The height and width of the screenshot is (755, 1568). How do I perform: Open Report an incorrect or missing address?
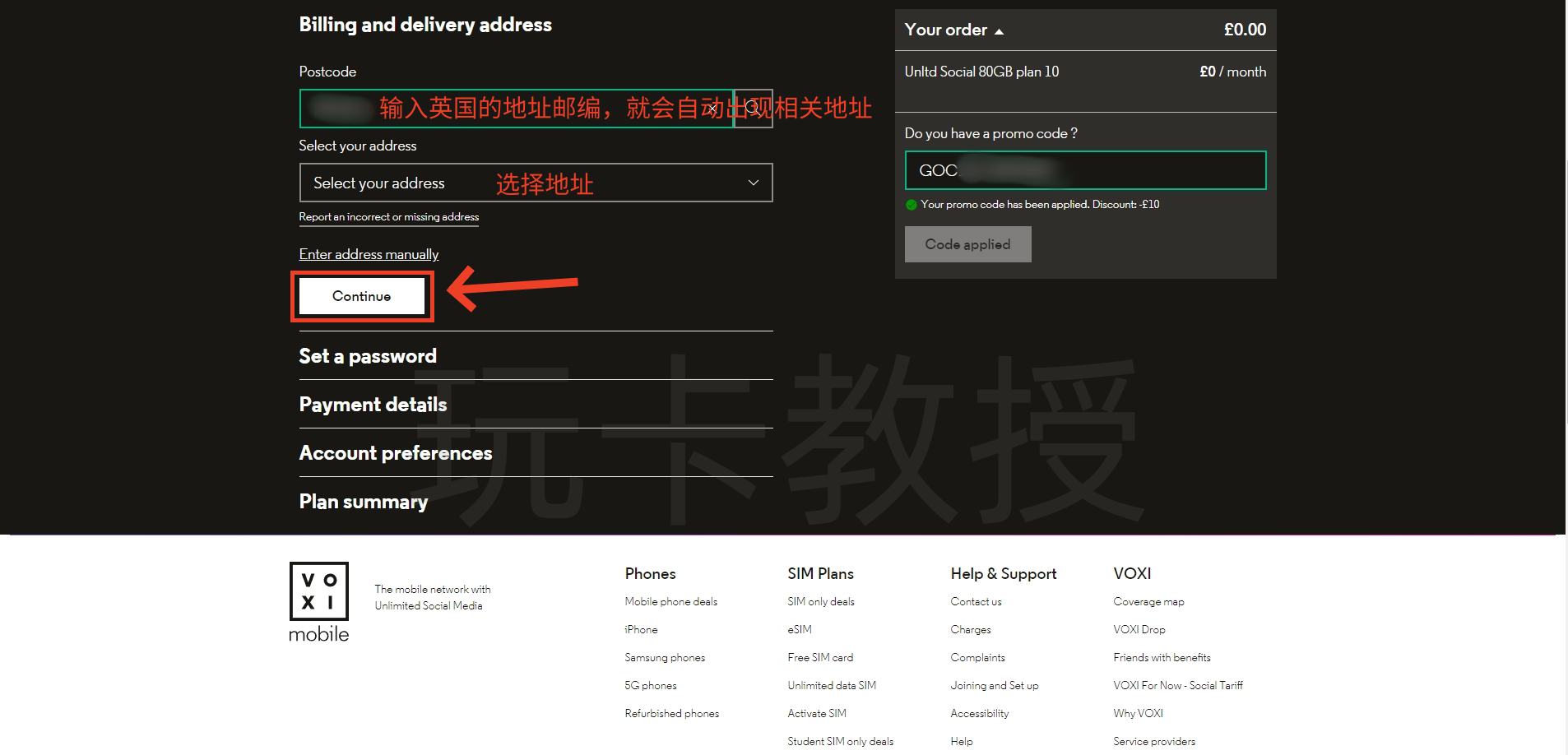click(x=388, y=217)
